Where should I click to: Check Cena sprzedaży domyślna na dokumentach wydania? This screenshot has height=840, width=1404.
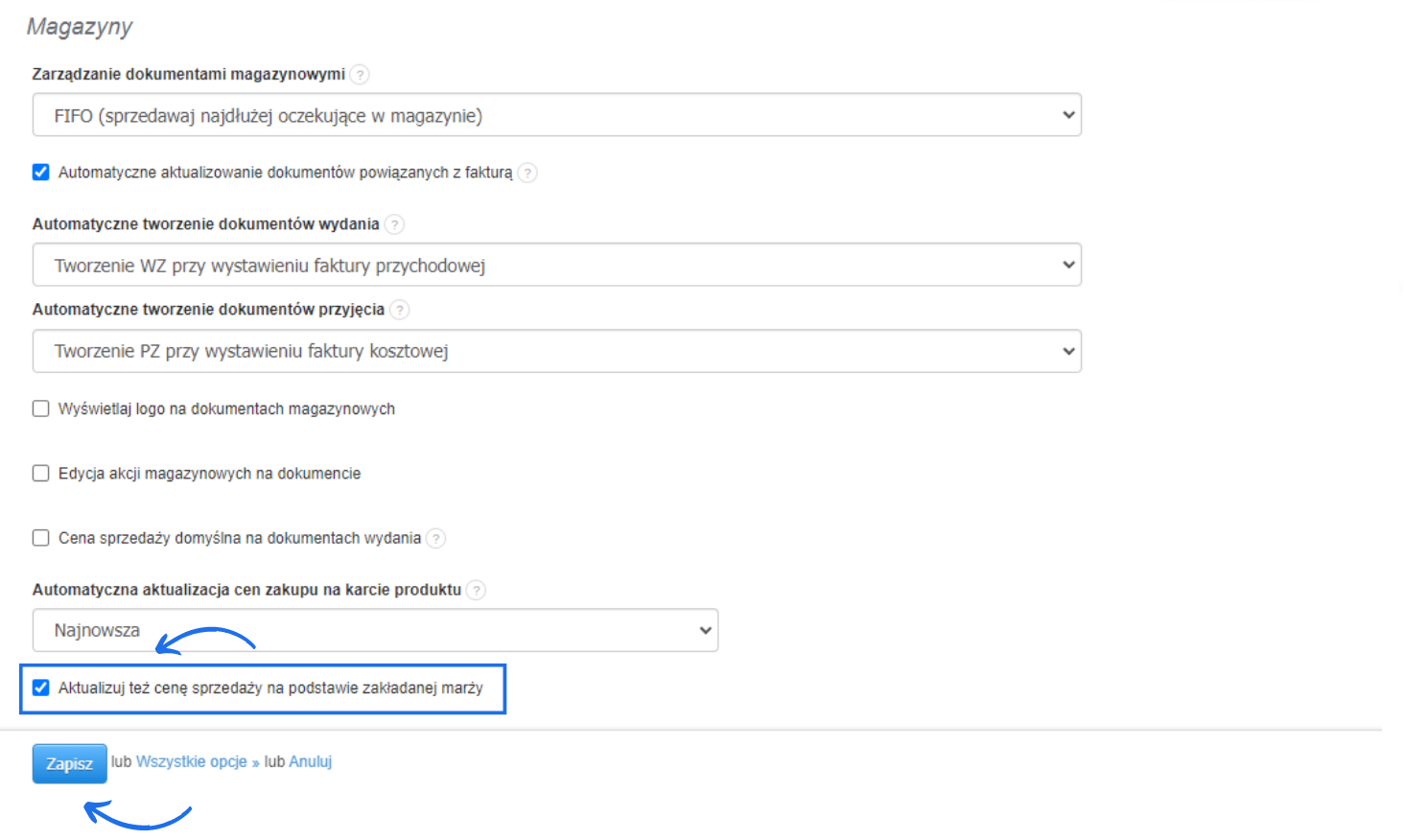click(x=41, y=538)
